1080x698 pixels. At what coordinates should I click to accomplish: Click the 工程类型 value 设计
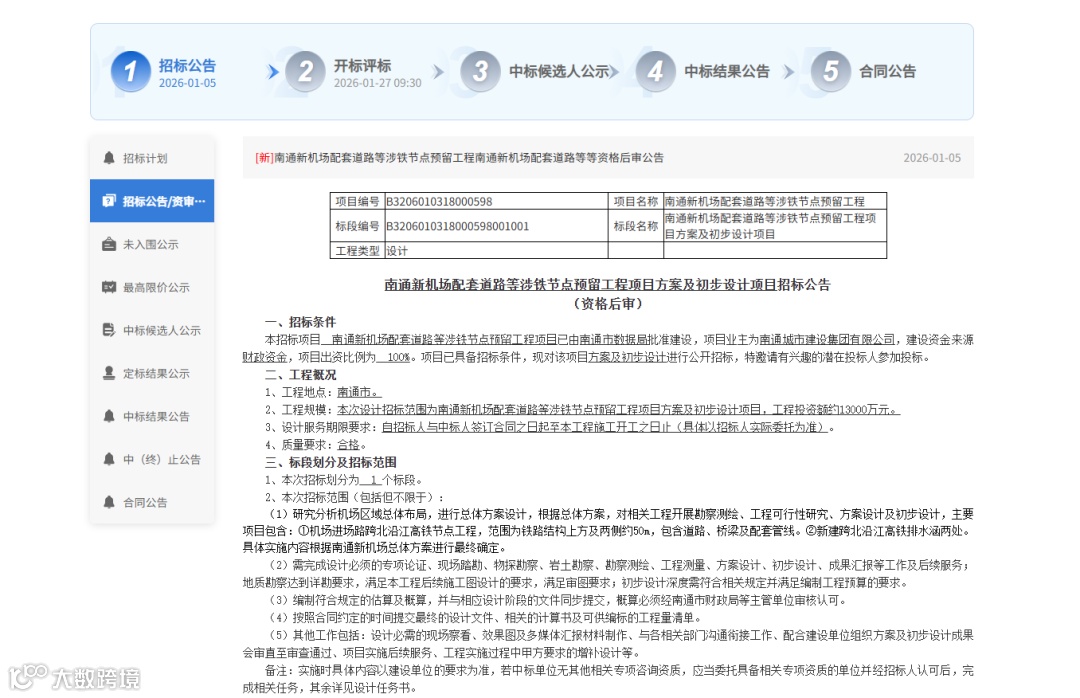click(x=397, y=251)
